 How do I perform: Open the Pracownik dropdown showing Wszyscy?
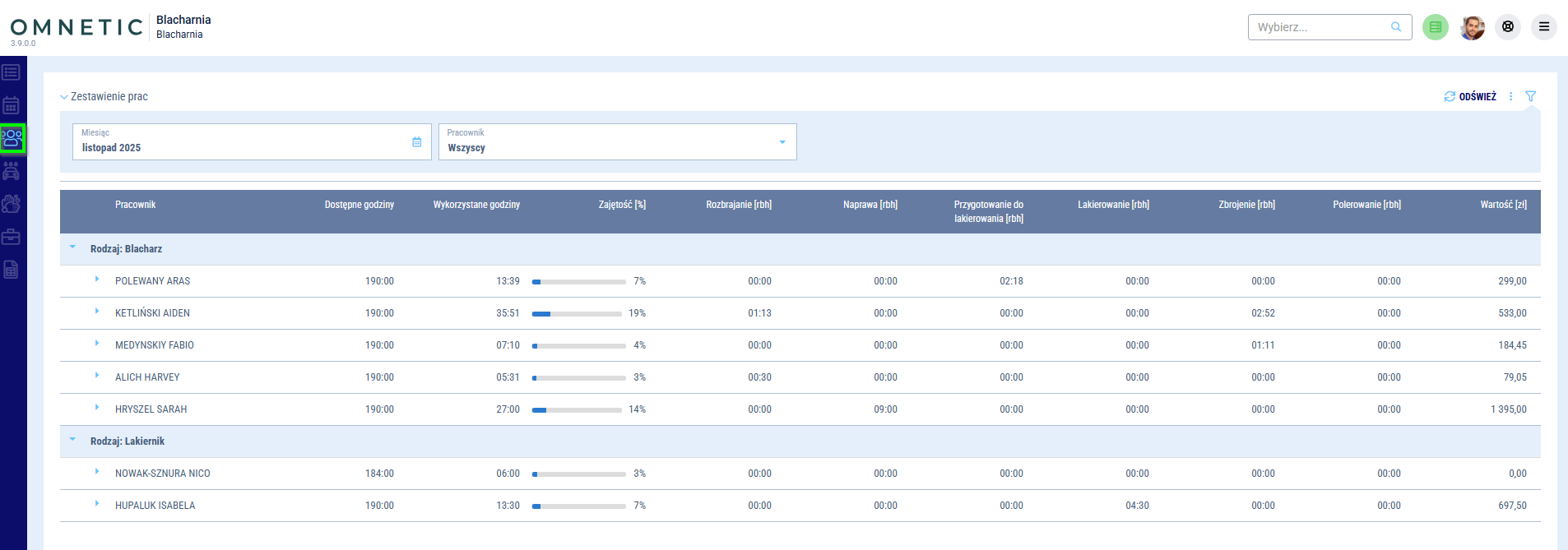pos(617,142)
